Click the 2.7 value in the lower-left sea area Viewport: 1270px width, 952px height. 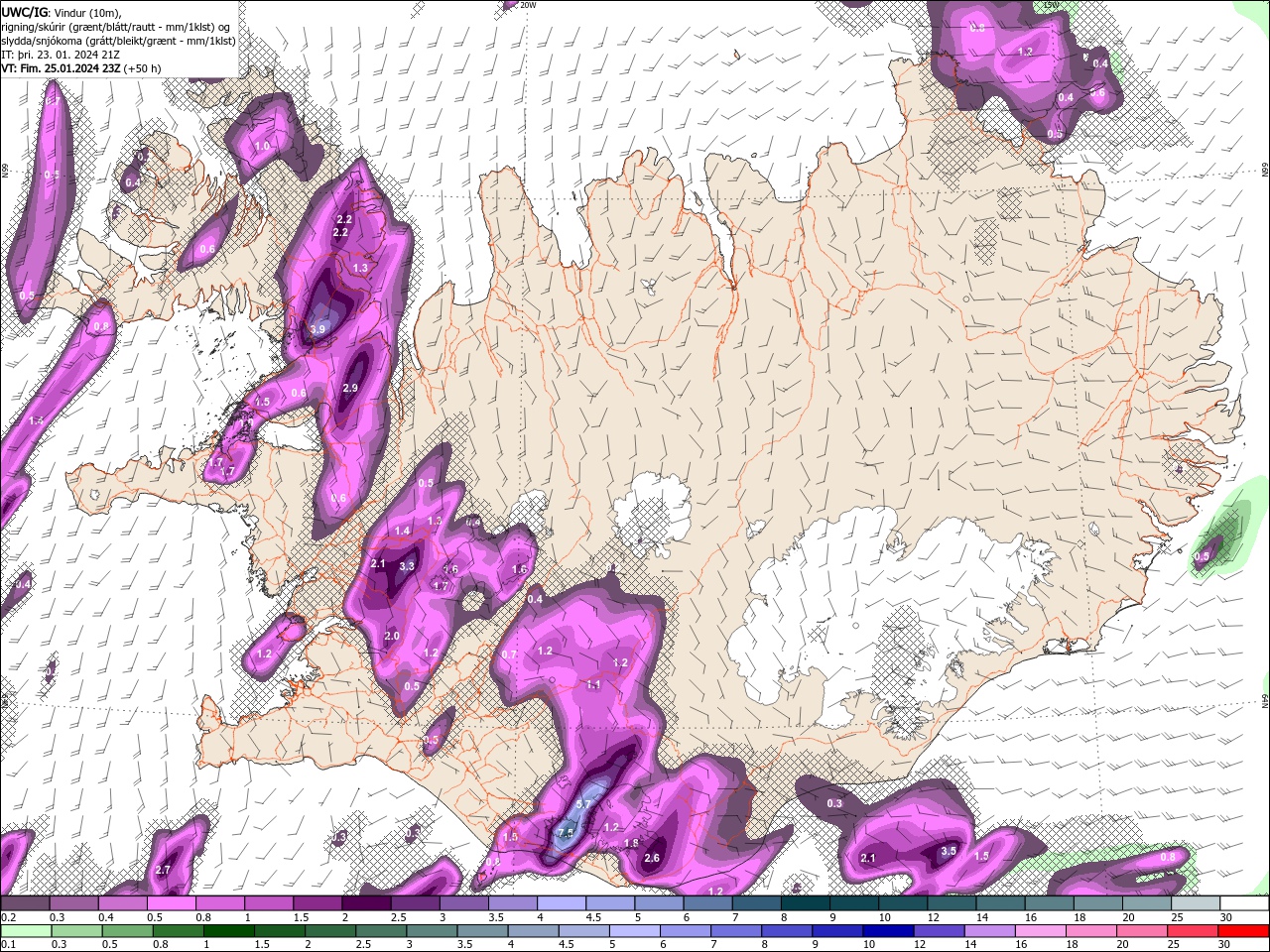click(x=164, y=870)
